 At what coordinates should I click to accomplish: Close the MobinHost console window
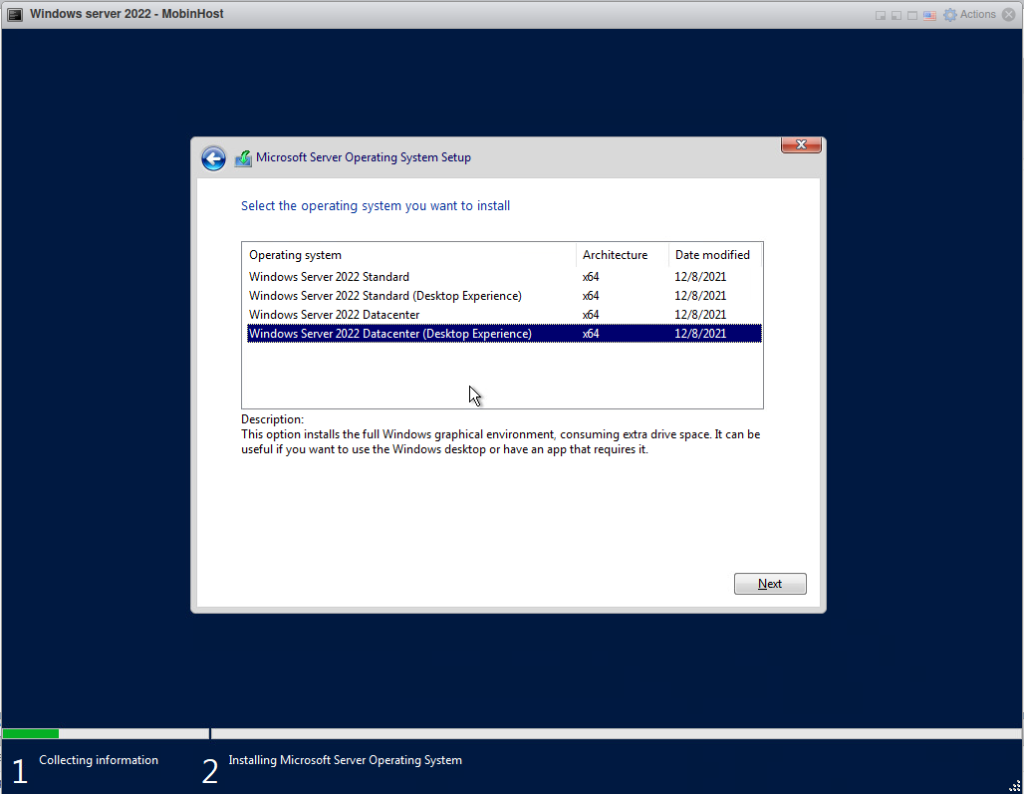click(x=1008, y=14)
